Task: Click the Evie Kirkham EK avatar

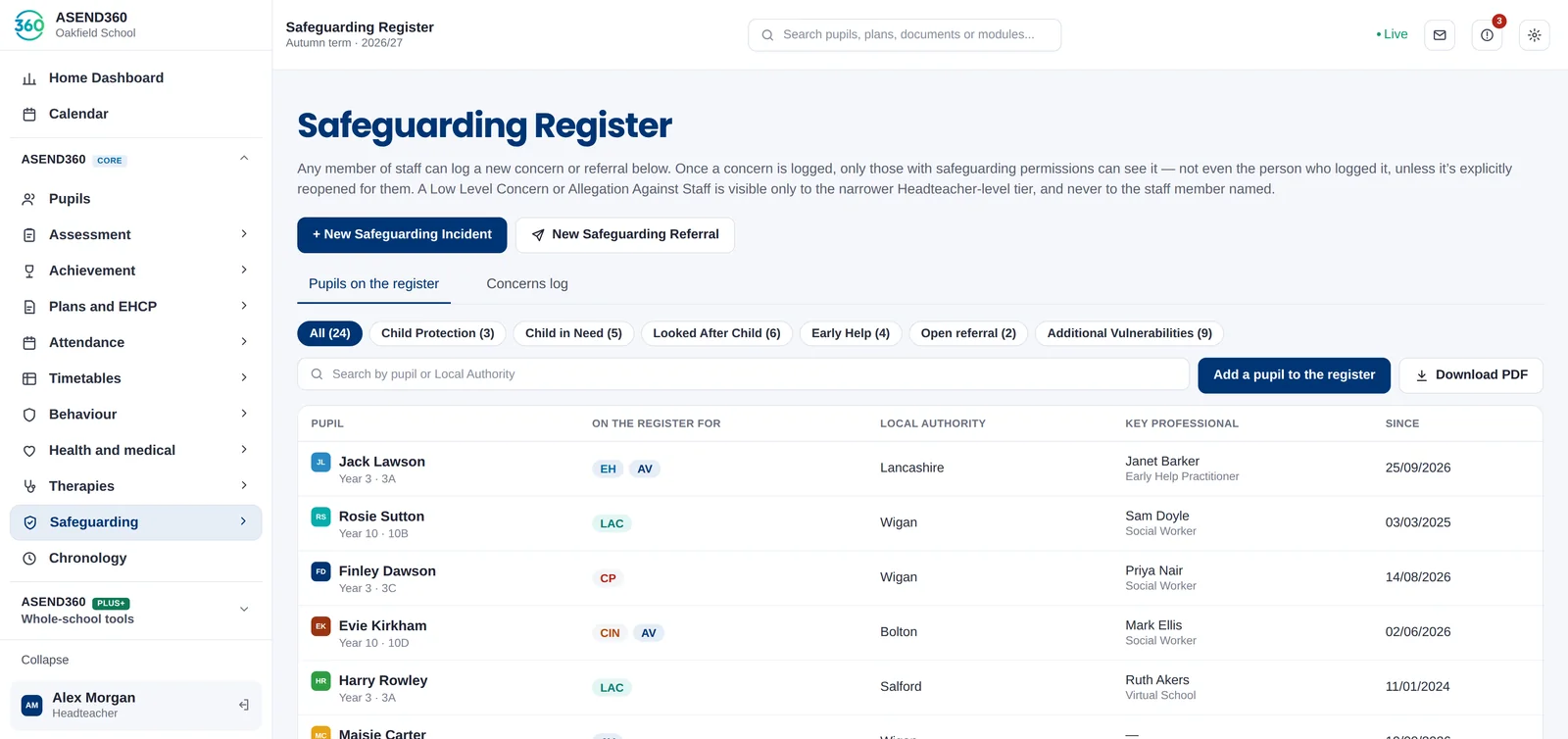Action: [320, 626]
